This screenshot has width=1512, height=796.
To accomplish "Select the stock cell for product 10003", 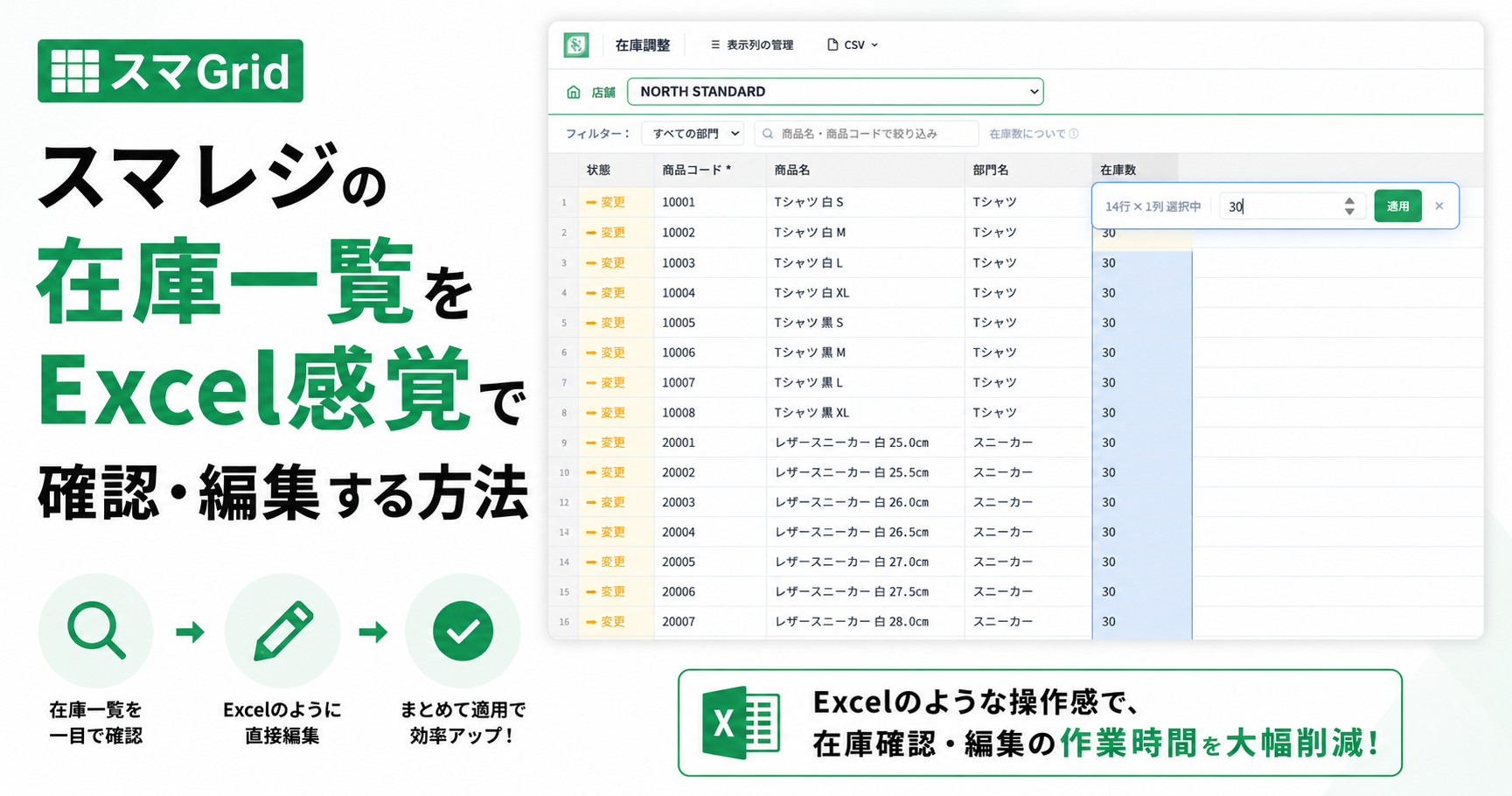I will [x=1142, y=262].
